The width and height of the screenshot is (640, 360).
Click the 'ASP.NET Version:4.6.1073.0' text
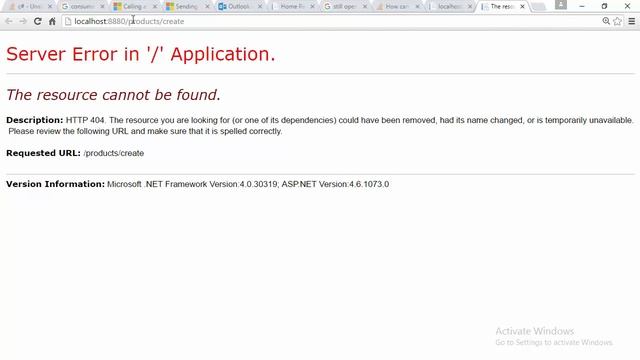pos(335,184)
